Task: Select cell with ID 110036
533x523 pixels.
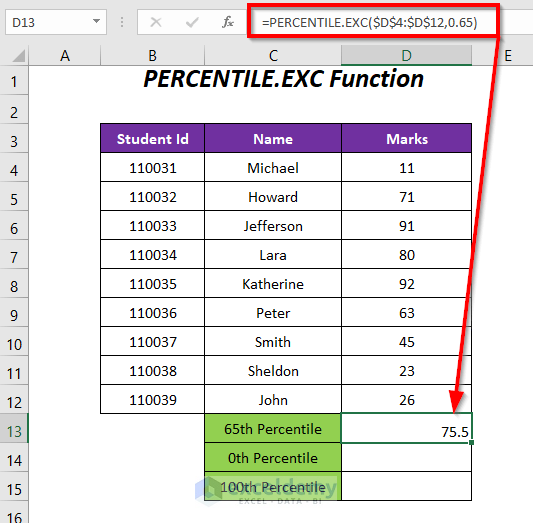Action: [x=153, y=313]
